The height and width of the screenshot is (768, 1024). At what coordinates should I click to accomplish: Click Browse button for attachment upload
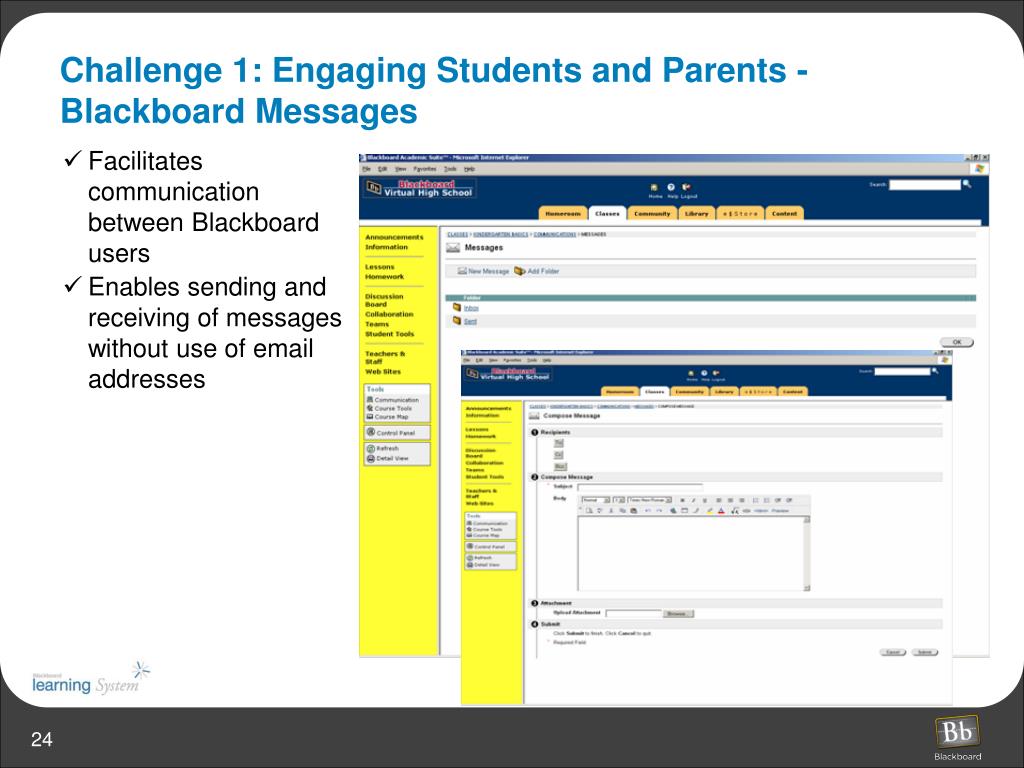678,614
